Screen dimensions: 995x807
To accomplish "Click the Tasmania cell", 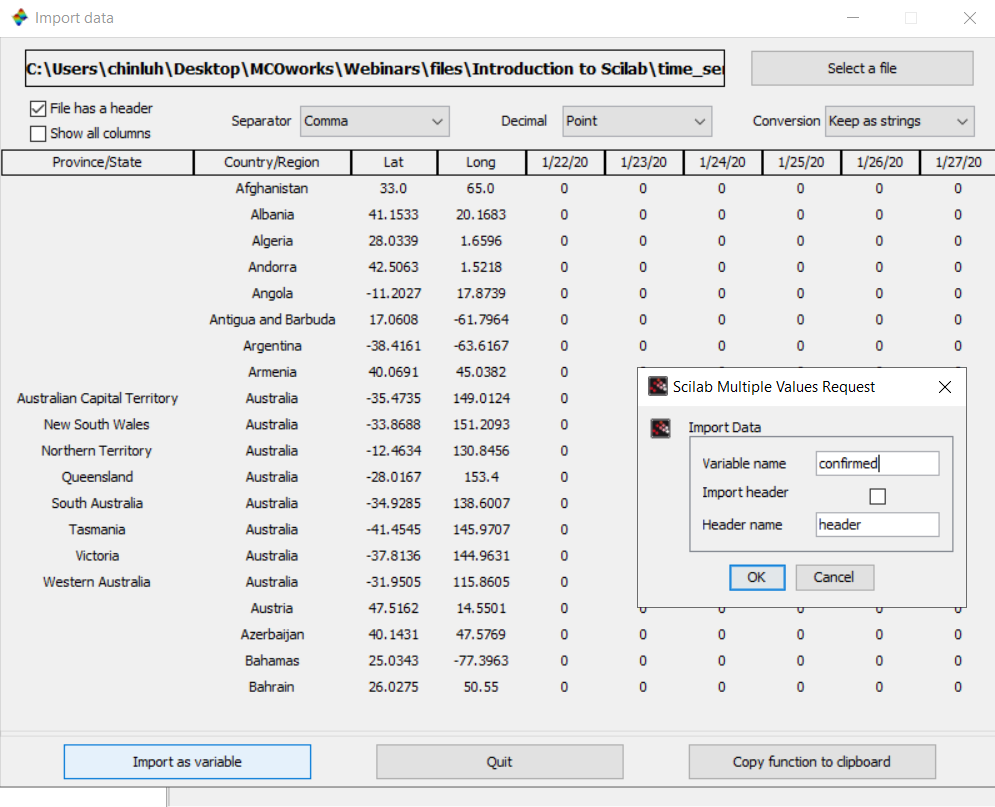I will [97, 529].
